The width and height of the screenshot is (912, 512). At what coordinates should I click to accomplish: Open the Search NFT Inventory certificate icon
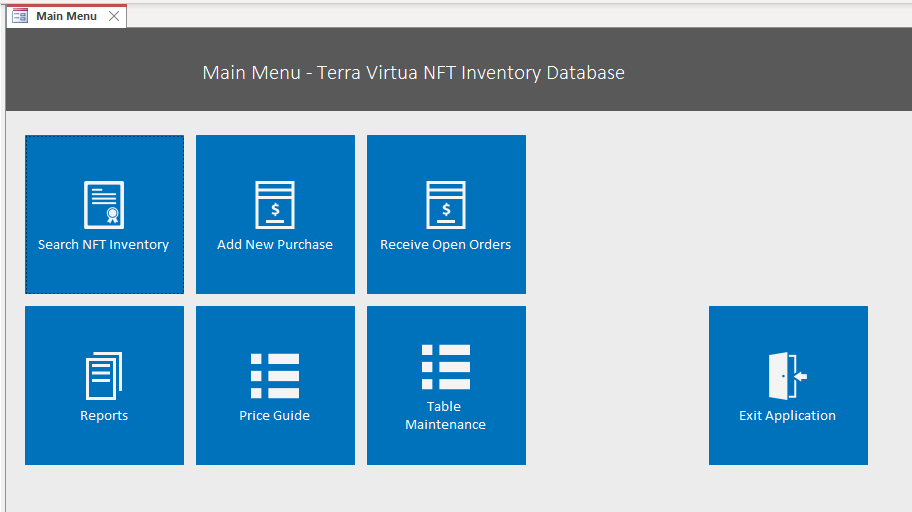click(104, 205)
